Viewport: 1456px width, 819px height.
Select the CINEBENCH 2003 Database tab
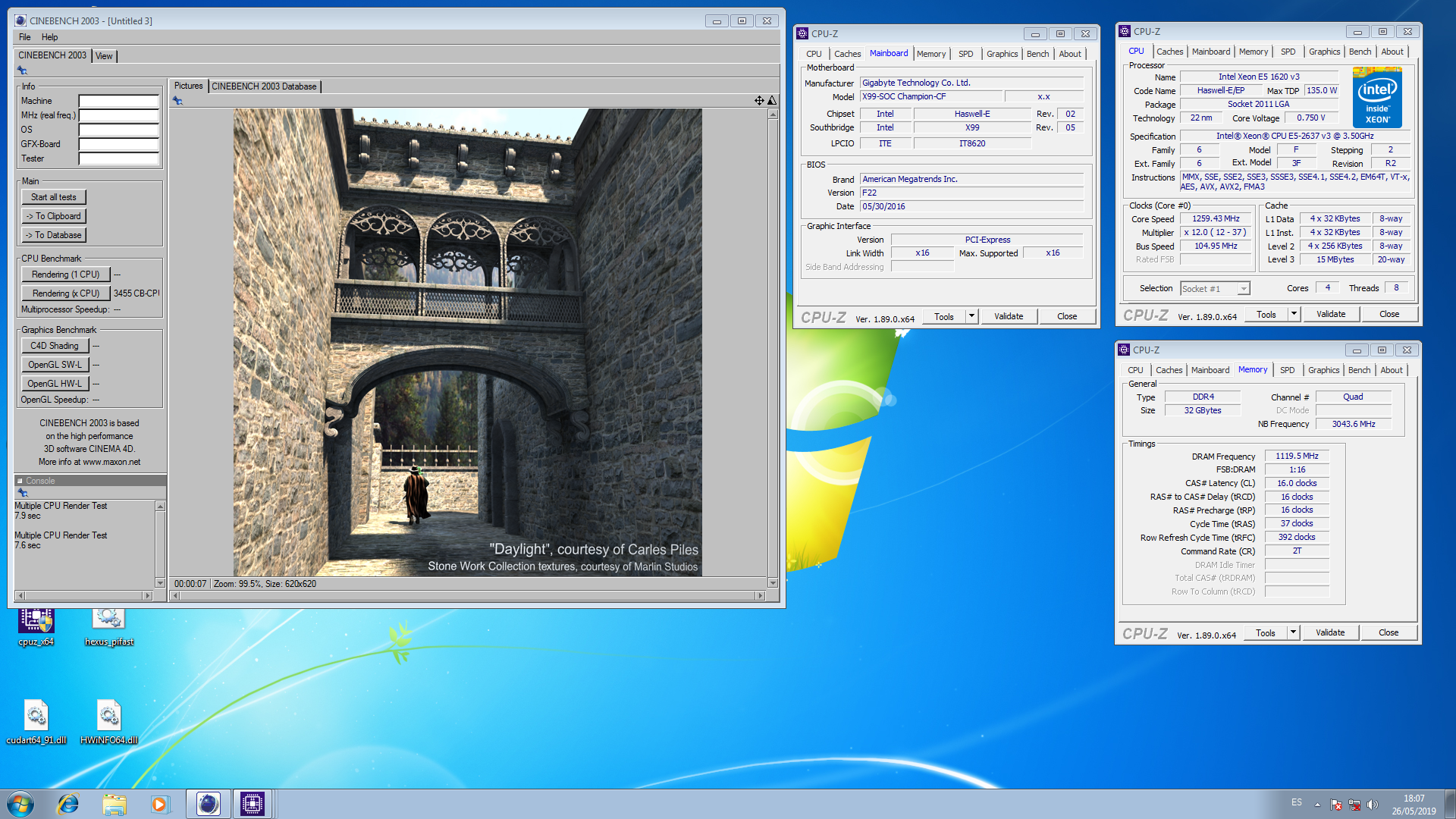pos(264,86)
